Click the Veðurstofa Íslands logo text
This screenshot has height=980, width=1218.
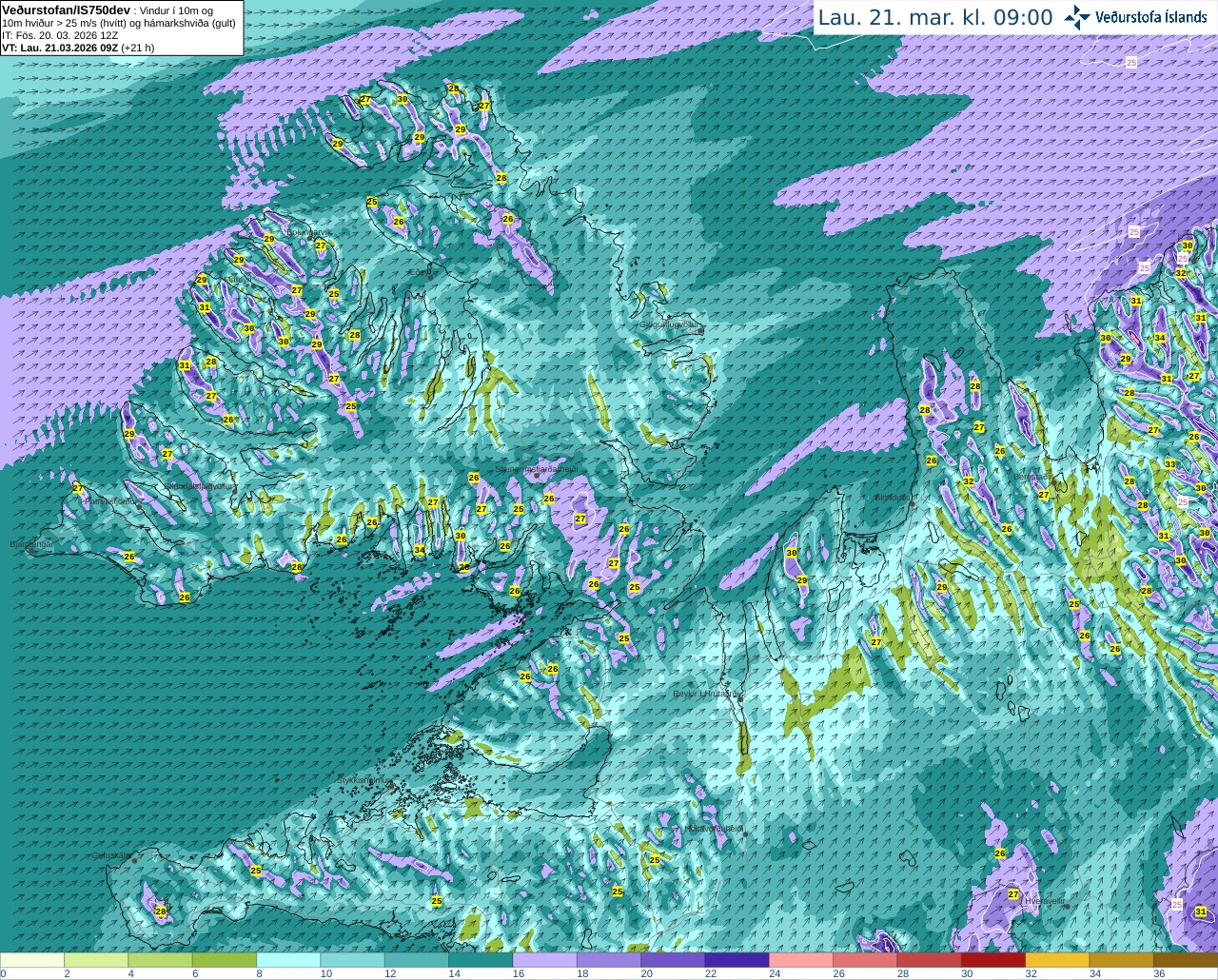coord(1151,17)
